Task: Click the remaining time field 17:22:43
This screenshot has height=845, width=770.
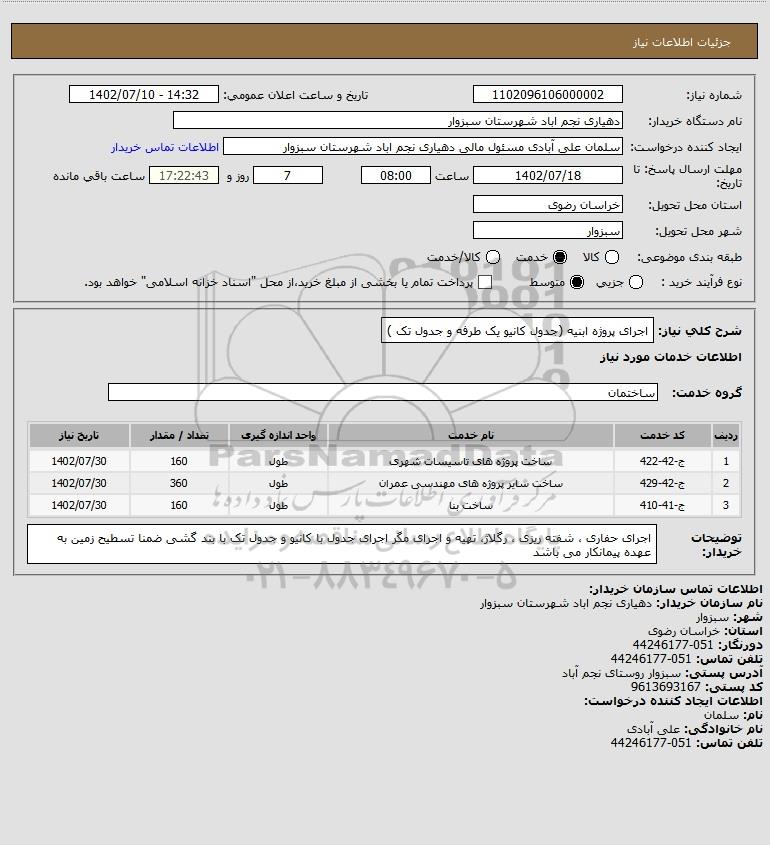Action: pos(184,176)
